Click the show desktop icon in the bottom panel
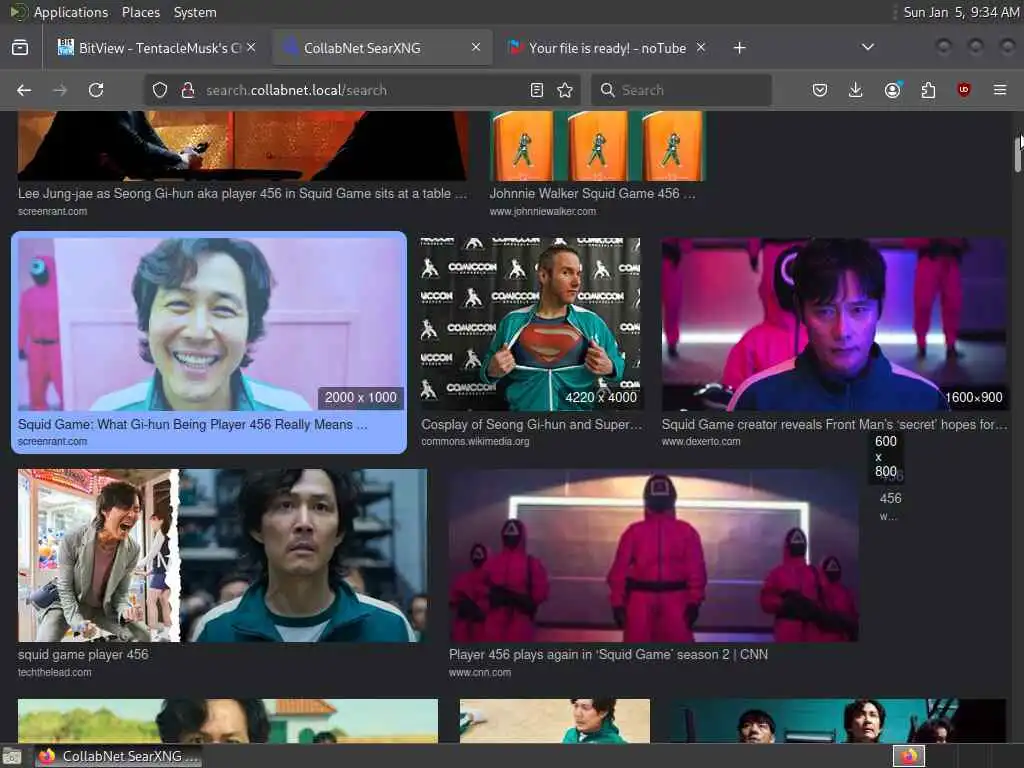Viewport: 1024px width, 768px height. pos(12,756)
